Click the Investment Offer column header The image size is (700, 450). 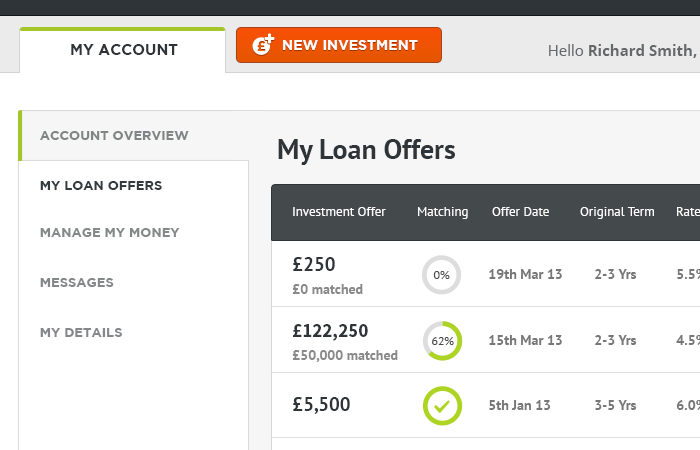tap(338, 212)
